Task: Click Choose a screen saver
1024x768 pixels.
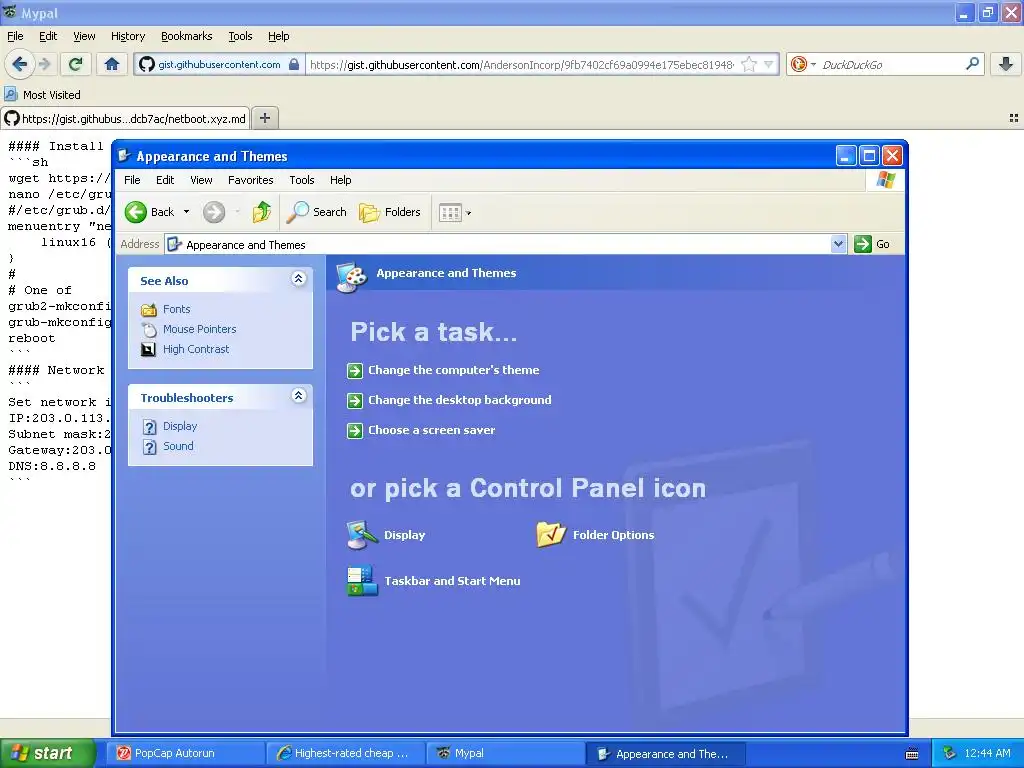Action: [431, 430]
